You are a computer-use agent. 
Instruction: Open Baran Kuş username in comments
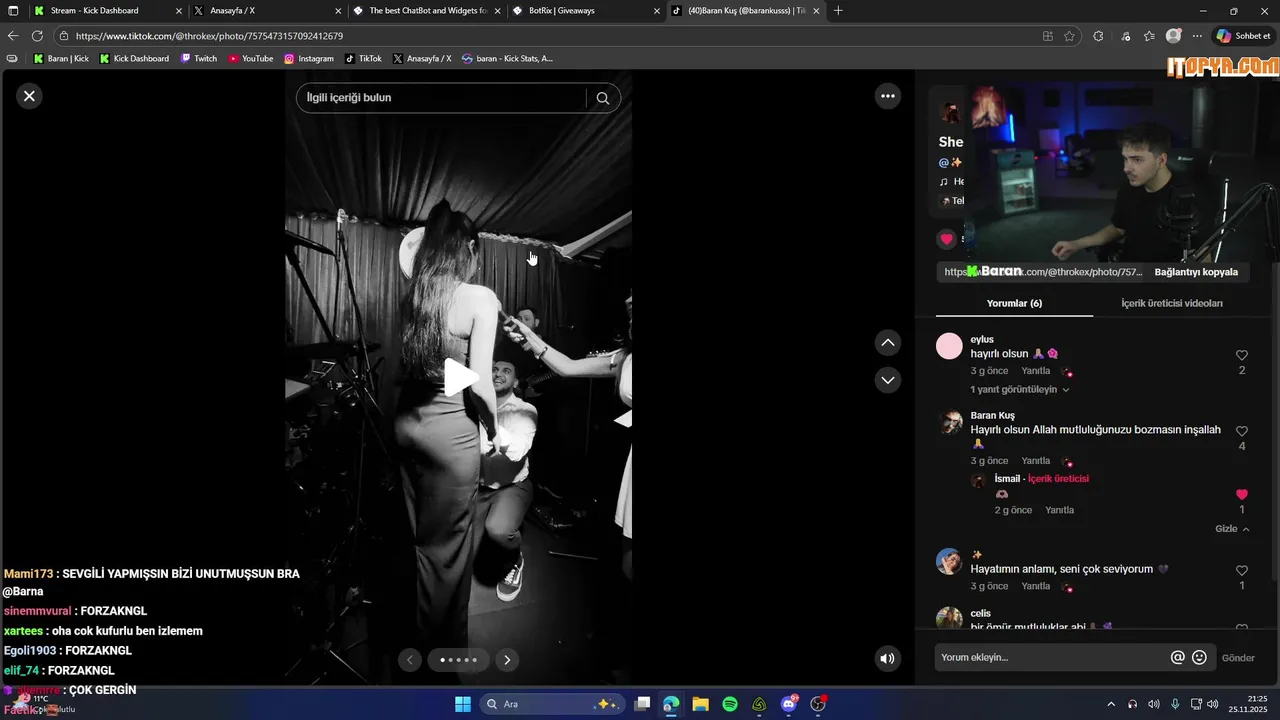pos(992,415)
